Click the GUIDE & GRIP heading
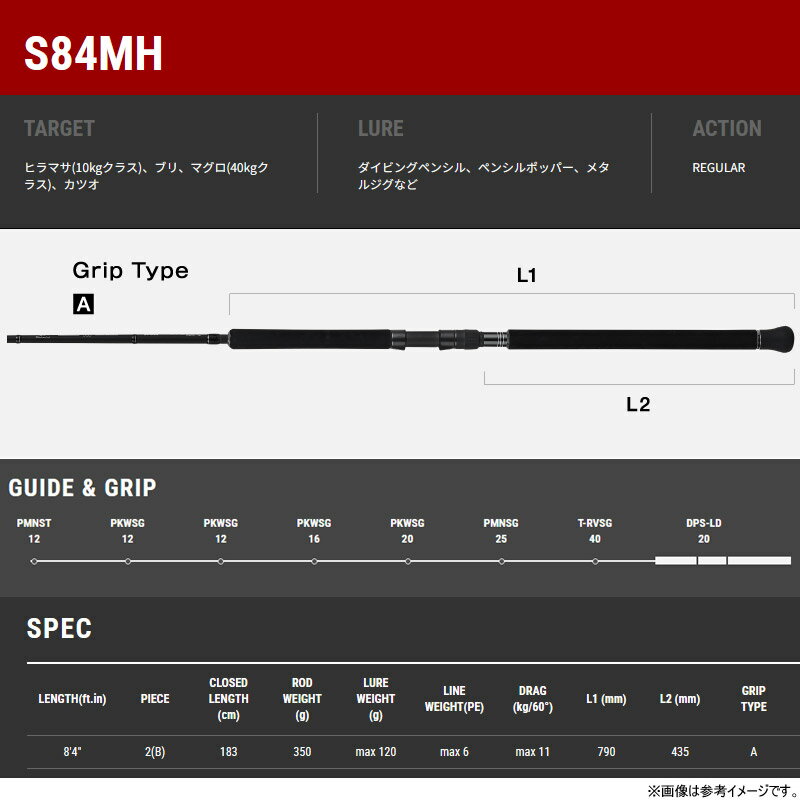Viewport: 800px width, 800px height. 82,488
